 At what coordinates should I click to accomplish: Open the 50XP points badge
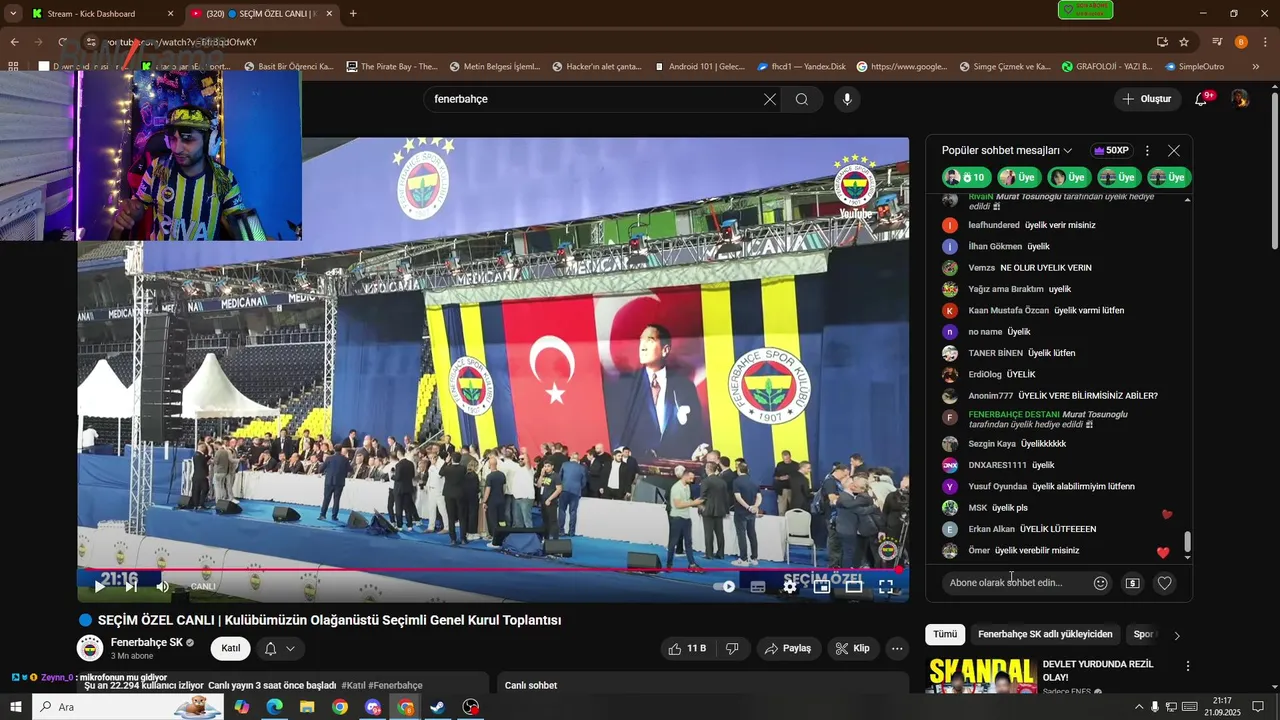click(x=1111, y=150)
